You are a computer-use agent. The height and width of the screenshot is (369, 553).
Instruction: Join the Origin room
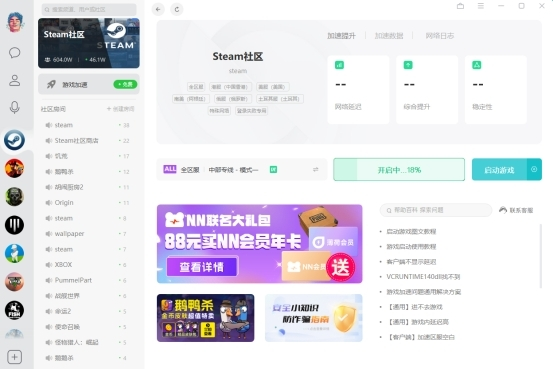(87, 202)
